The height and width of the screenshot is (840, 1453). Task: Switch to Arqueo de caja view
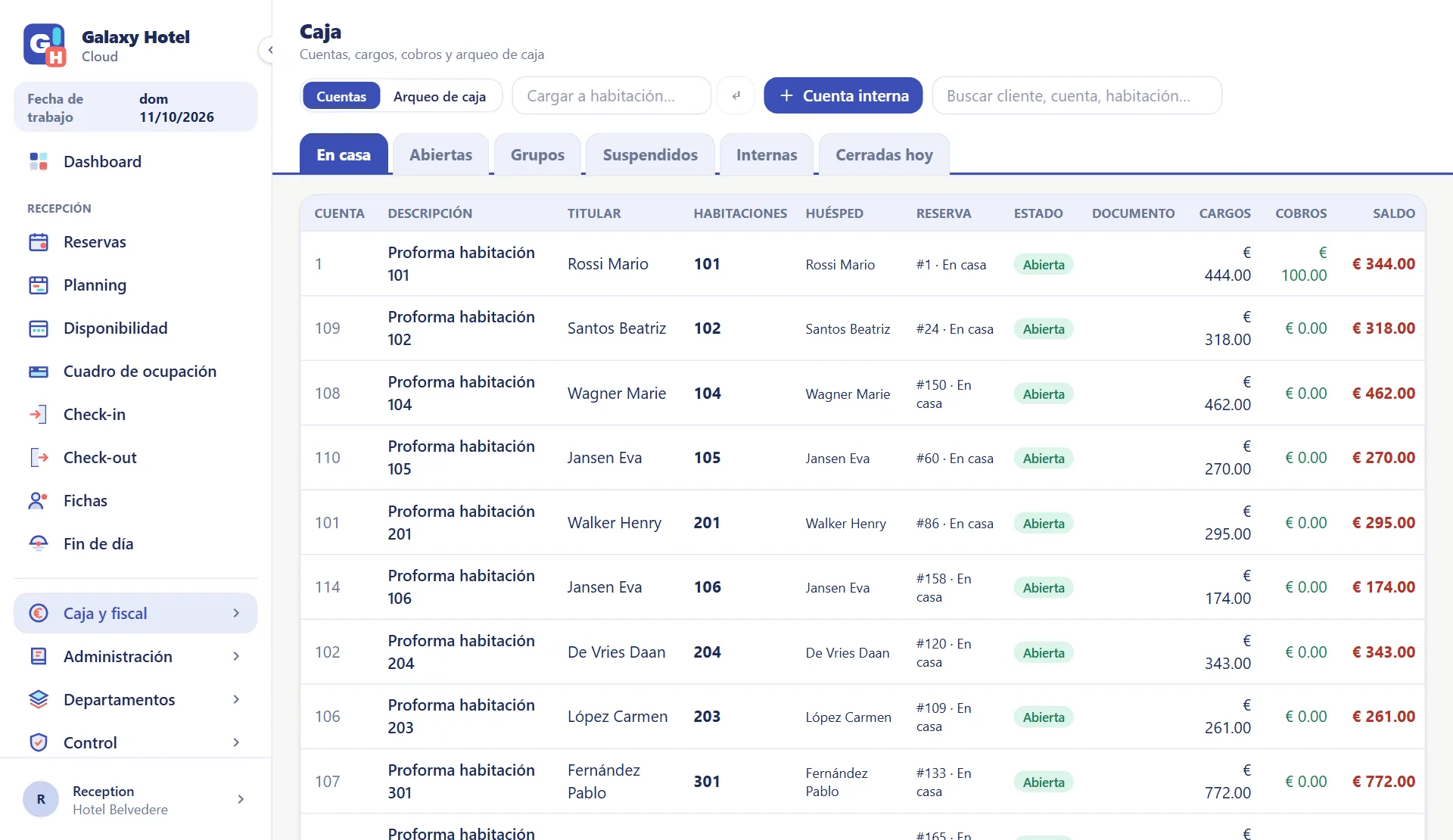pyautogui.click(x=440, y=96)
